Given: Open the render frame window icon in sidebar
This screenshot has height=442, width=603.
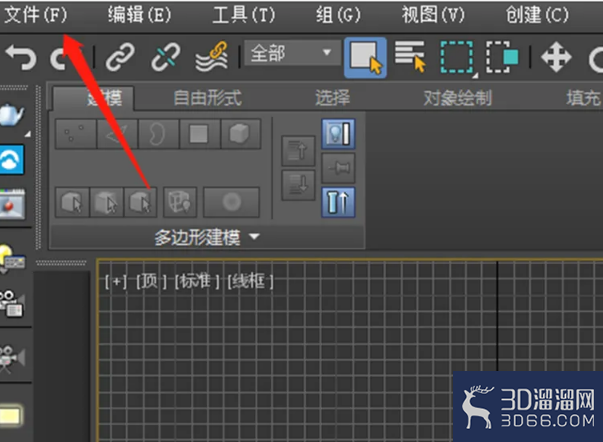Looking at the screenshot, I should [12, 204].
